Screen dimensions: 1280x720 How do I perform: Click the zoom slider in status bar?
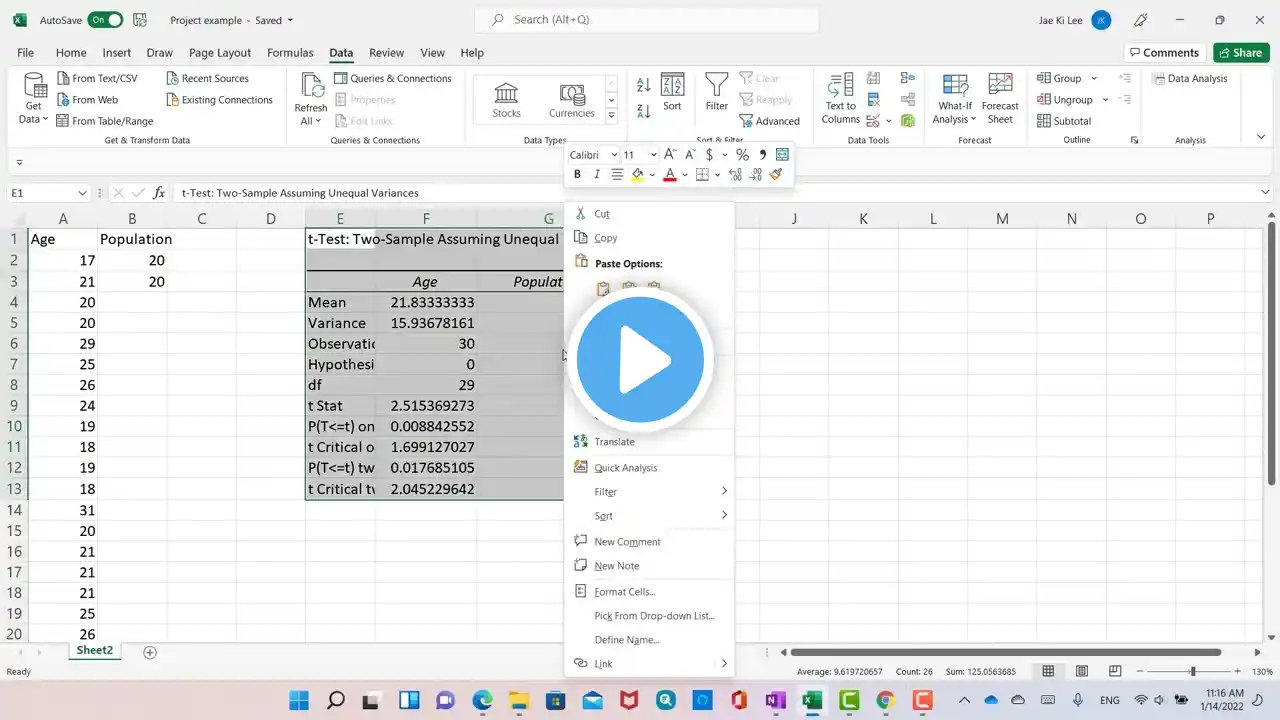tap(1192, 672)
